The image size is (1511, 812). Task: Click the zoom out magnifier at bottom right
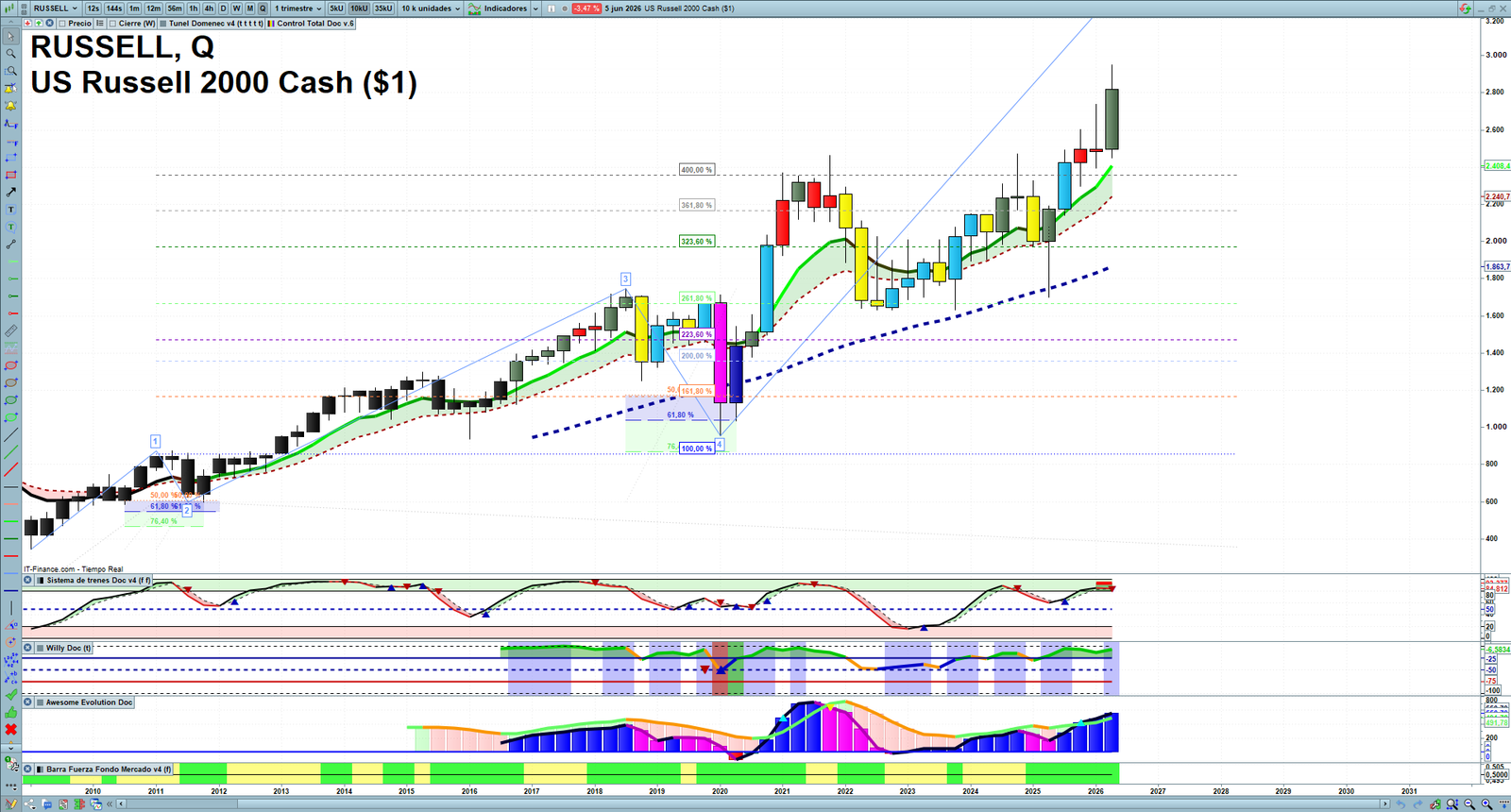click(1469, 804)
